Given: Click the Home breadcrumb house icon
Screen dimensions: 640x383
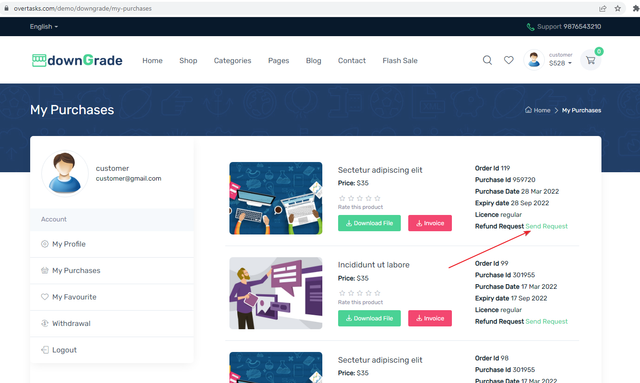Looking at the screenshot, I should click(528, 110).
